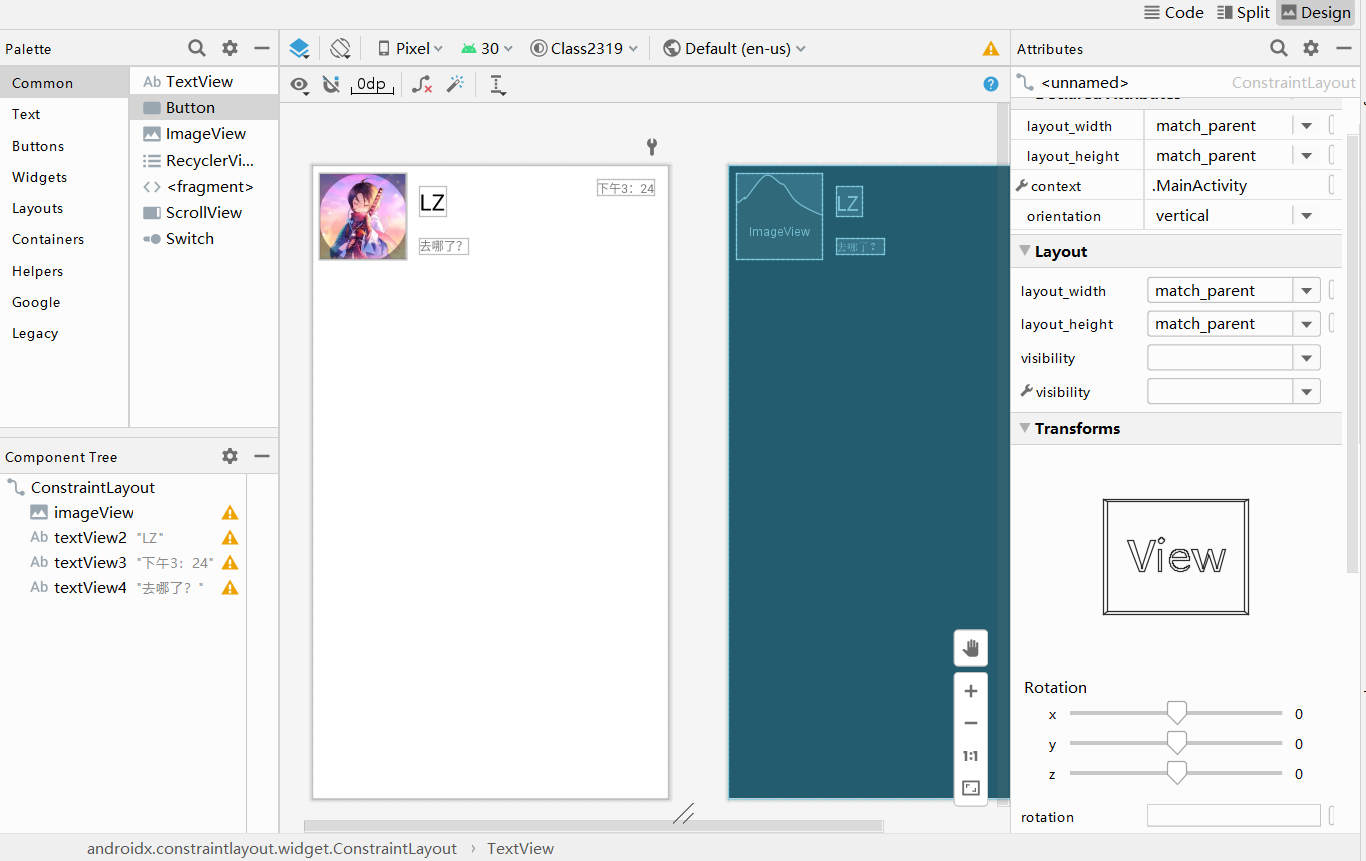Select Buttons palette category
The height and width of the screenshot is (861, 1366).
tap(64, 146)
